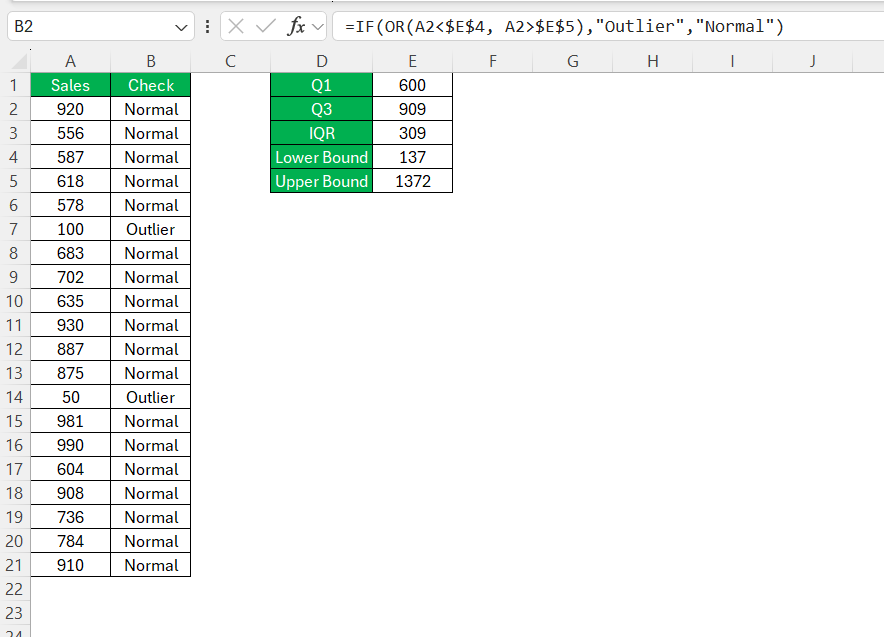This screenshot has width=884, height=637.
Task: Select the IQR cell
Action: tap(321, 133)
